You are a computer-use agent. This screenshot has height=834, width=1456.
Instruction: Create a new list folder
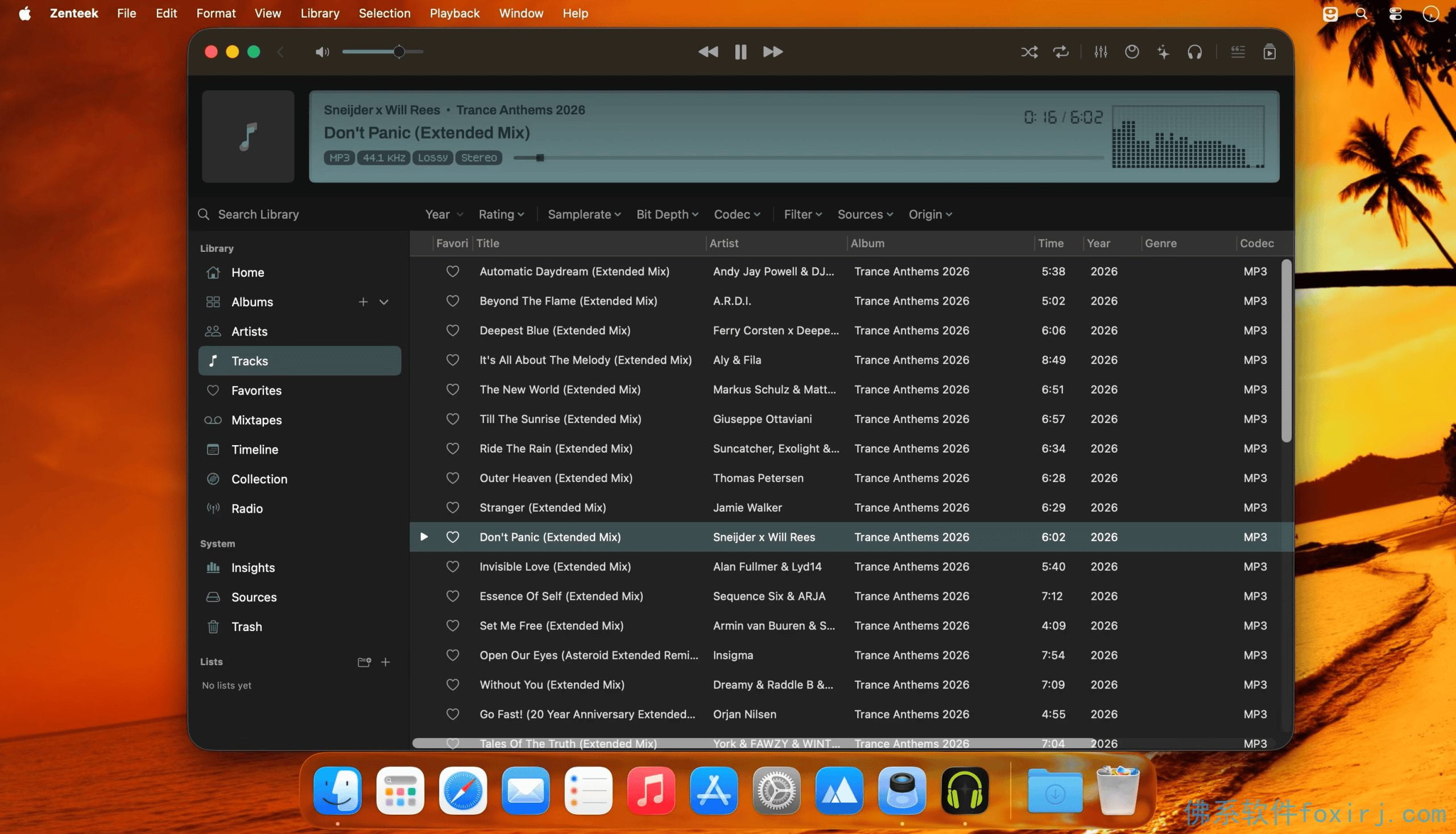pyautogui.click(x=364, y=662)
